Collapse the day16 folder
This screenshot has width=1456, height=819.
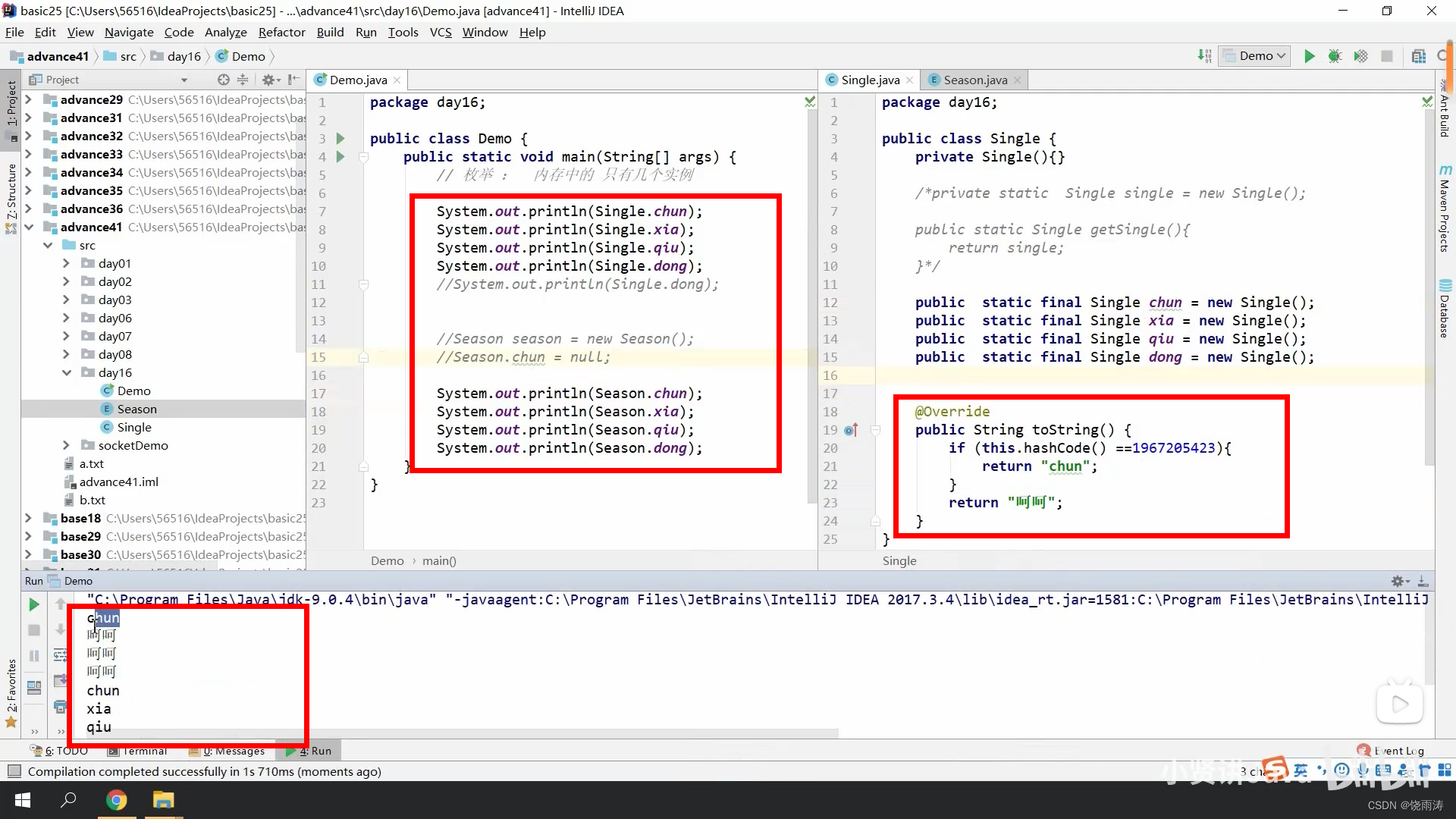(67, 372)
